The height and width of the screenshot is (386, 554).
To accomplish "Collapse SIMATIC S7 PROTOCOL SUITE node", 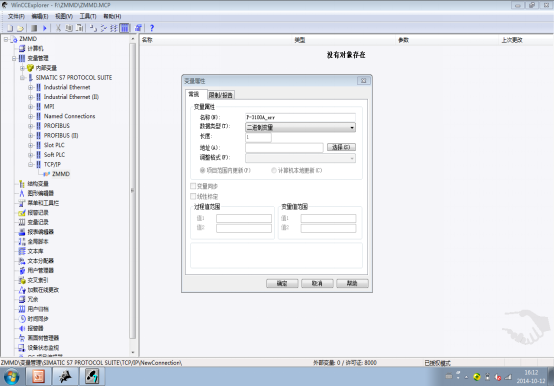I will tap(22, 77).
